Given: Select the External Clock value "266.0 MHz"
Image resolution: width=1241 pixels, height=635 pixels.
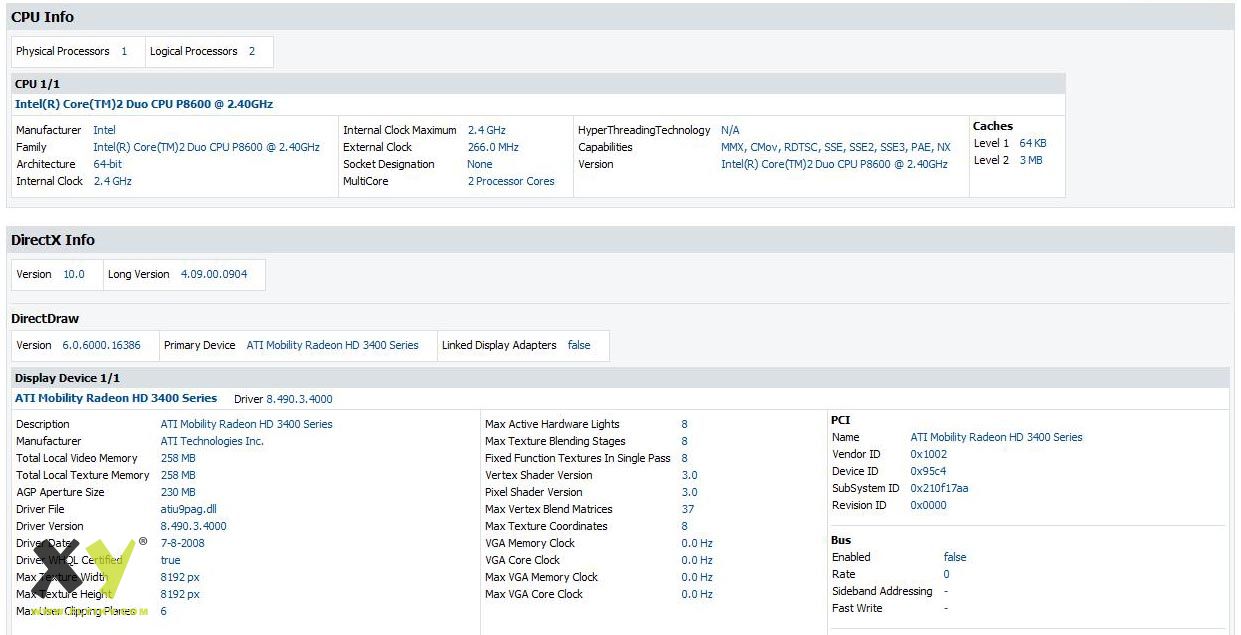Looking at the screenshot, I should click(x=493, y=147).
